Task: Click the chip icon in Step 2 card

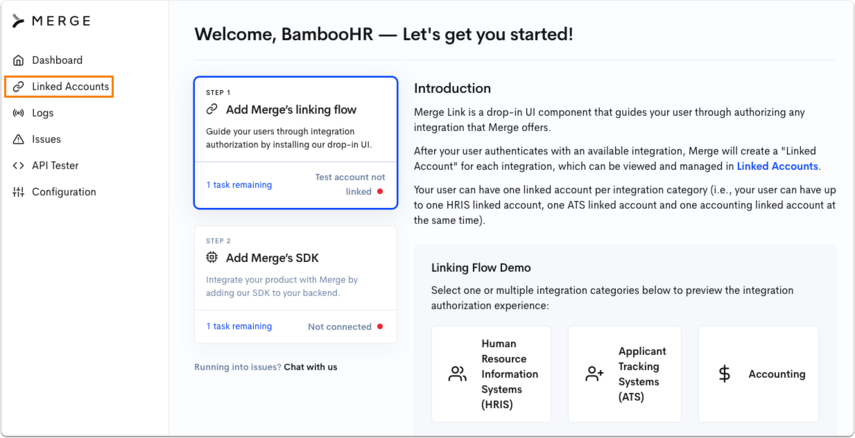Action: click(x=212, y=257)
